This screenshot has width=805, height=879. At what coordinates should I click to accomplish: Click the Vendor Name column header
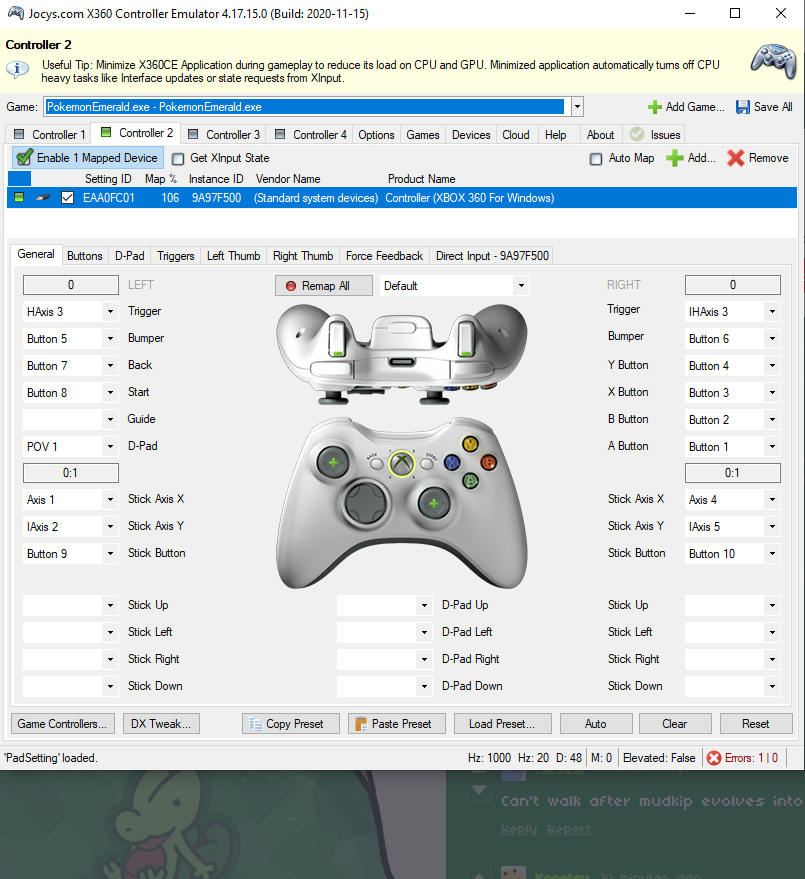pyautogui.click(x=288, y=179)
